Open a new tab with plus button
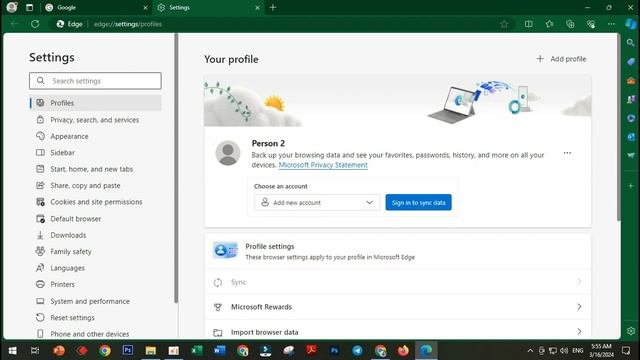 point(273,7)
